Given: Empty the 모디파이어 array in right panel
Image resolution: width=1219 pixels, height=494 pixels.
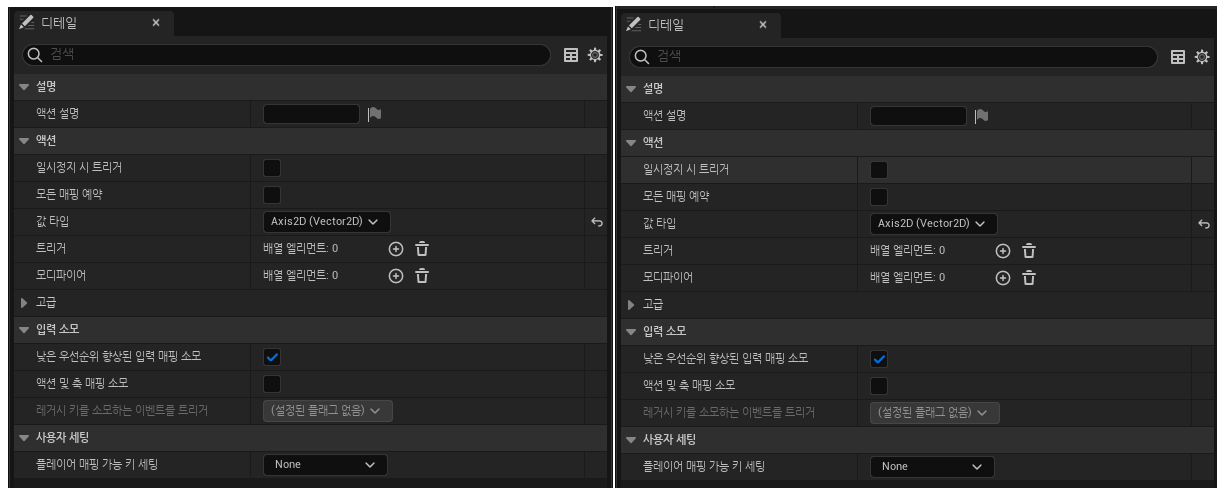Looking at the screenshot, I should (1029, 277).
